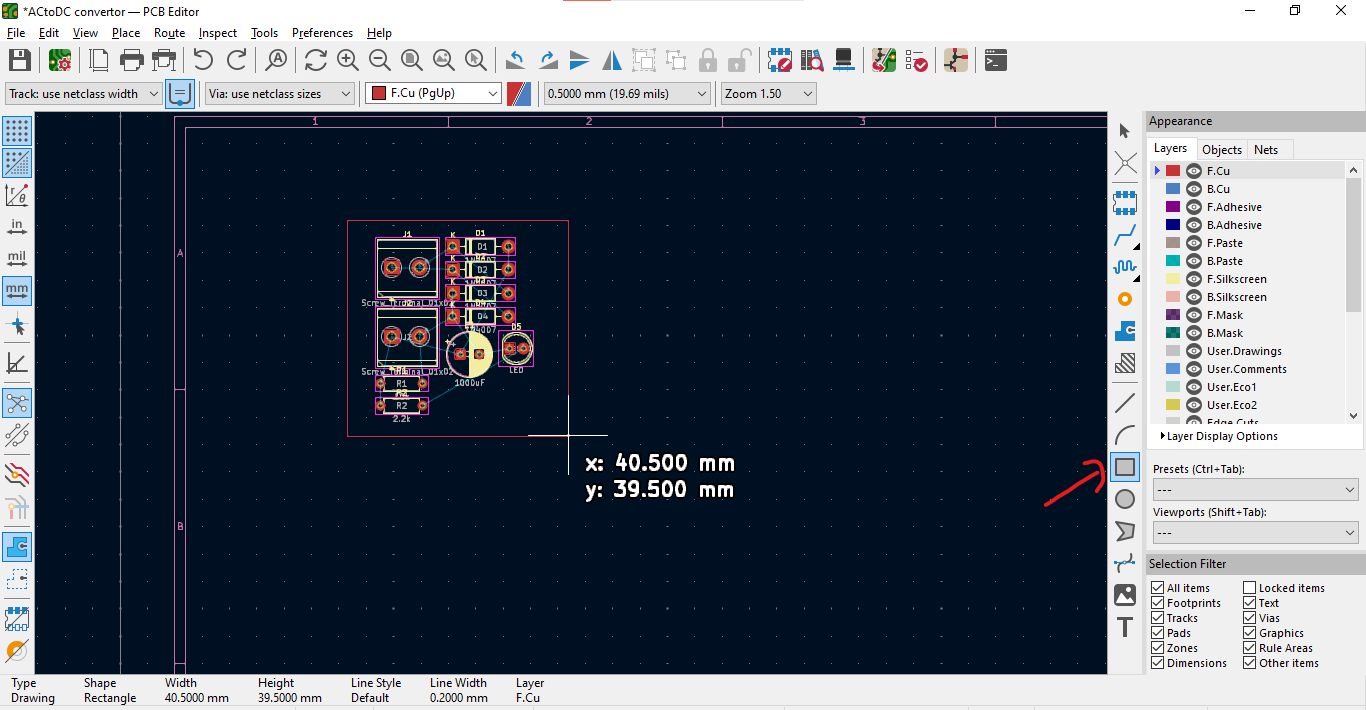
Task: Redo the last action
Action: point(237,60)
